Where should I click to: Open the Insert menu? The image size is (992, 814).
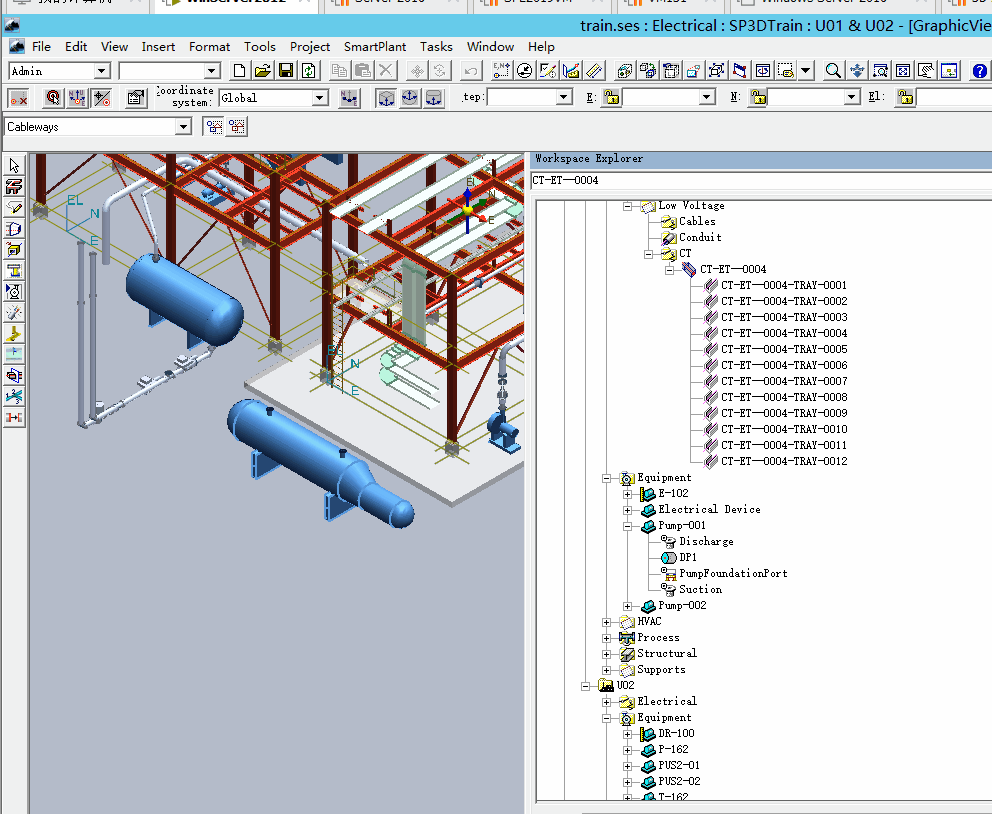click(158, 47)
